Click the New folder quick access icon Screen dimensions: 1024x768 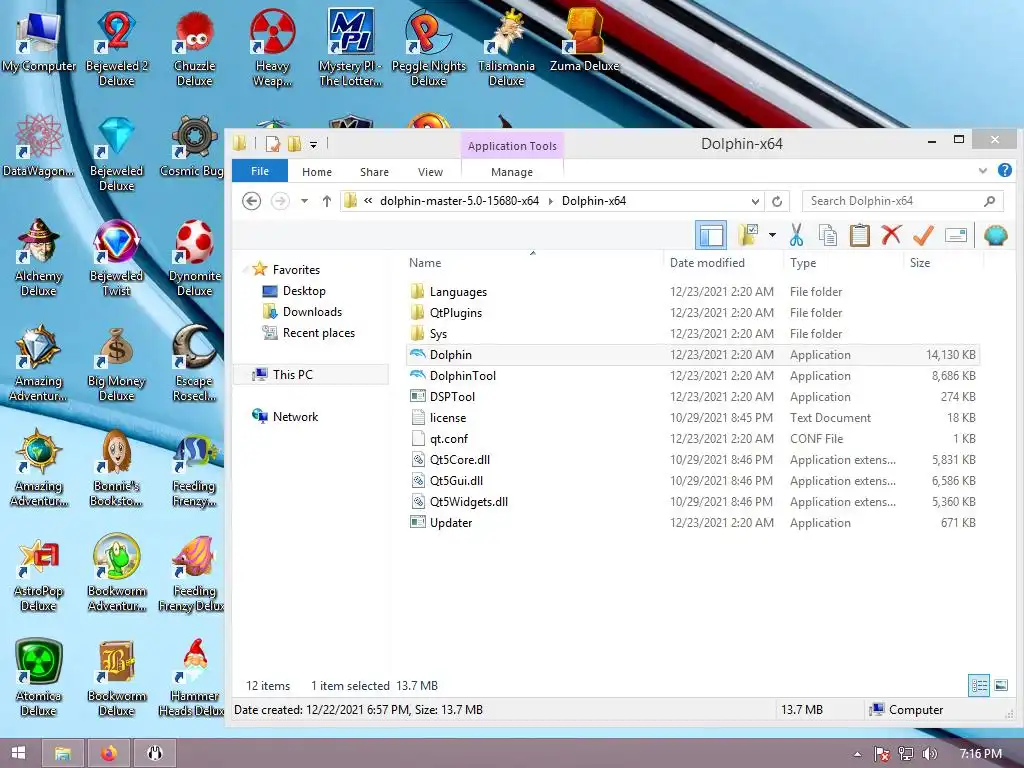tap(295, 144)
